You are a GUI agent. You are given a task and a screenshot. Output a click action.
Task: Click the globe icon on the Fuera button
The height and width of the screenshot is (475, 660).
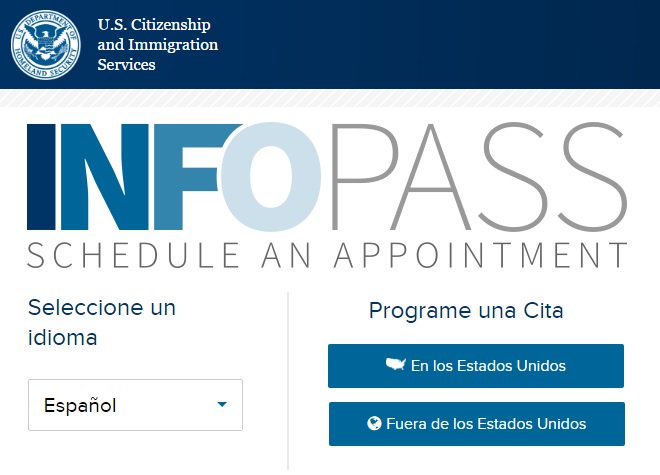point(374,423)
